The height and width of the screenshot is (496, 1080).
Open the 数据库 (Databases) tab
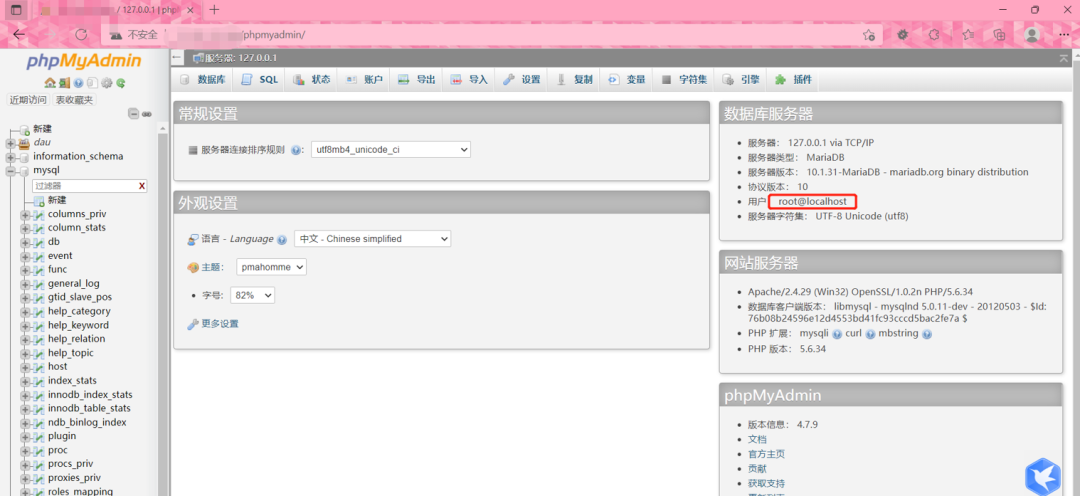click(202, 80)
